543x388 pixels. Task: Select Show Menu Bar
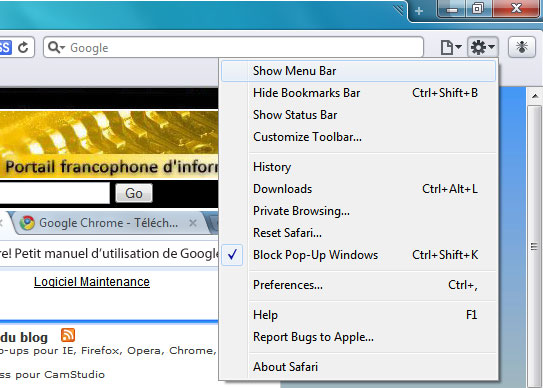[x=358, y=71]
